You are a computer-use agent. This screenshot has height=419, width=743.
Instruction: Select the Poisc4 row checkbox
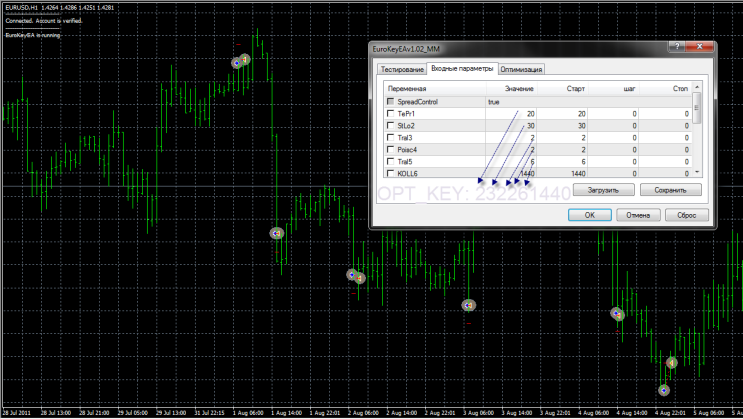coord(390,149)
